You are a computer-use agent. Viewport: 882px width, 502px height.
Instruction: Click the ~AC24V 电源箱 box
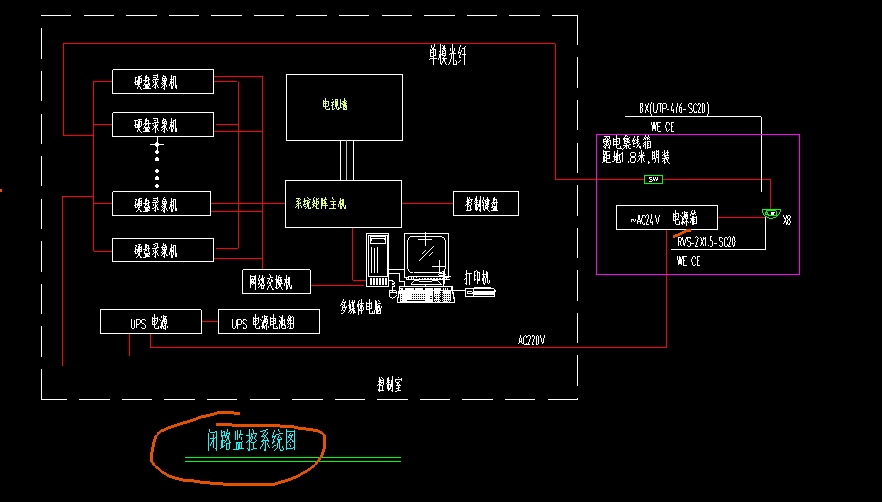[x=667, y=217]
